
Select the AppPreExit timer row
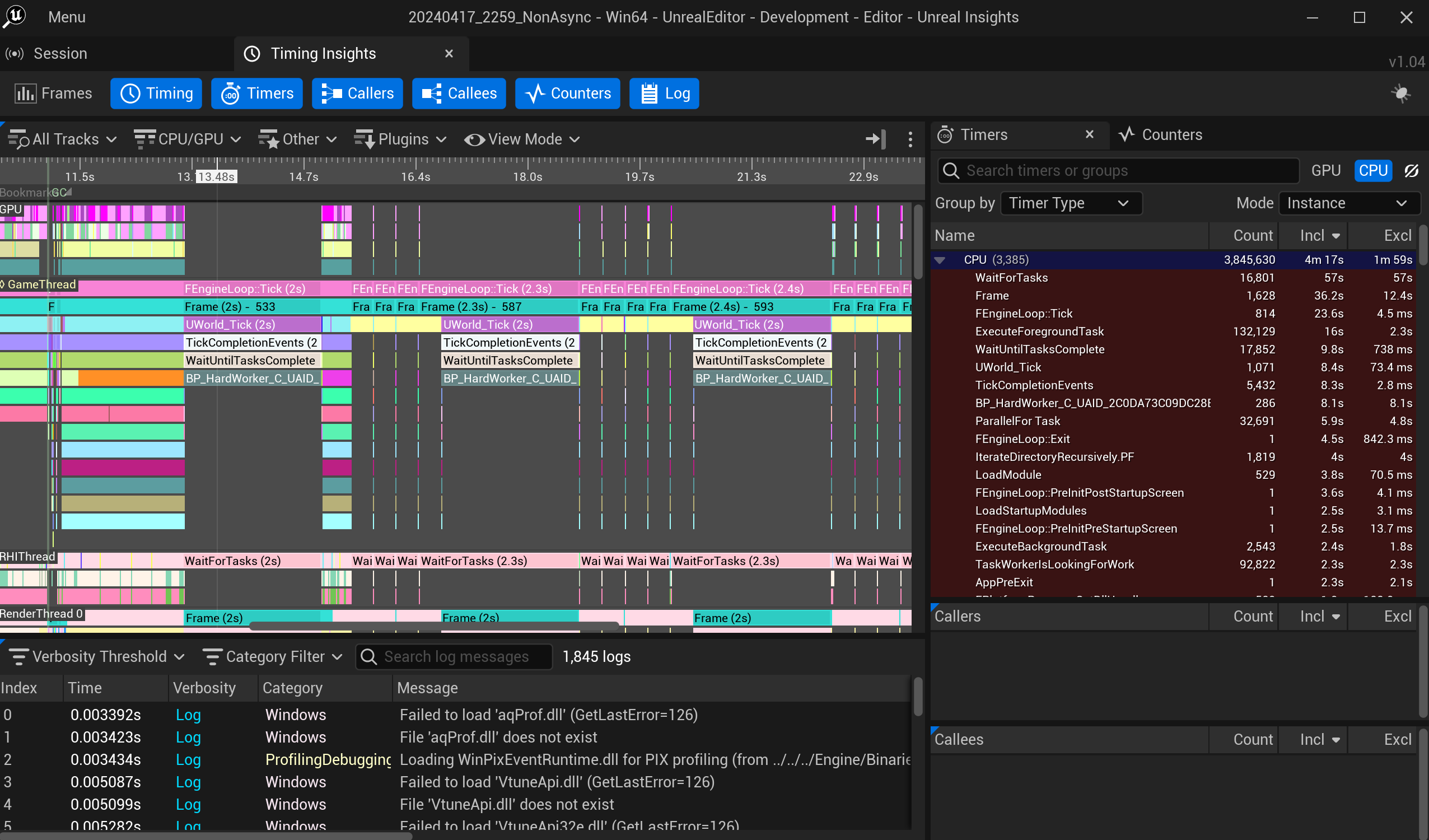coord(1174,582)
